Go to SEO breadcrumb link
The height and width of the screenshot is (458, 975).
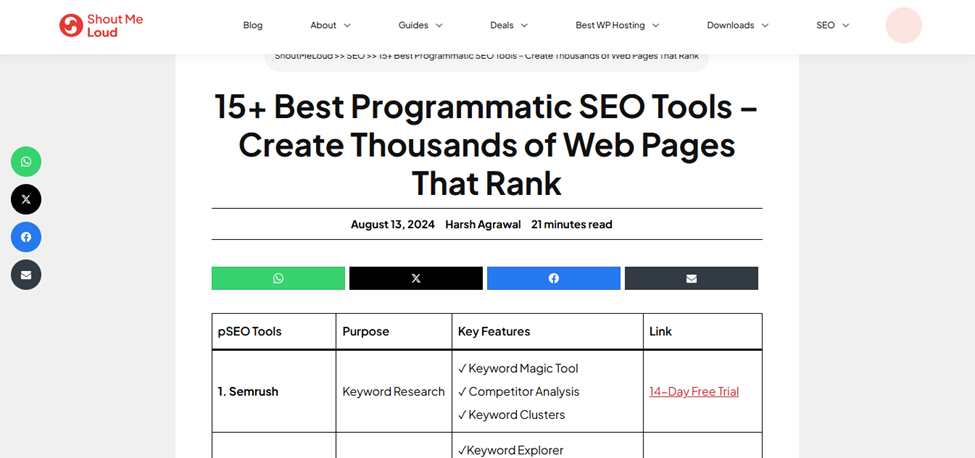click(x=356, y=56)
